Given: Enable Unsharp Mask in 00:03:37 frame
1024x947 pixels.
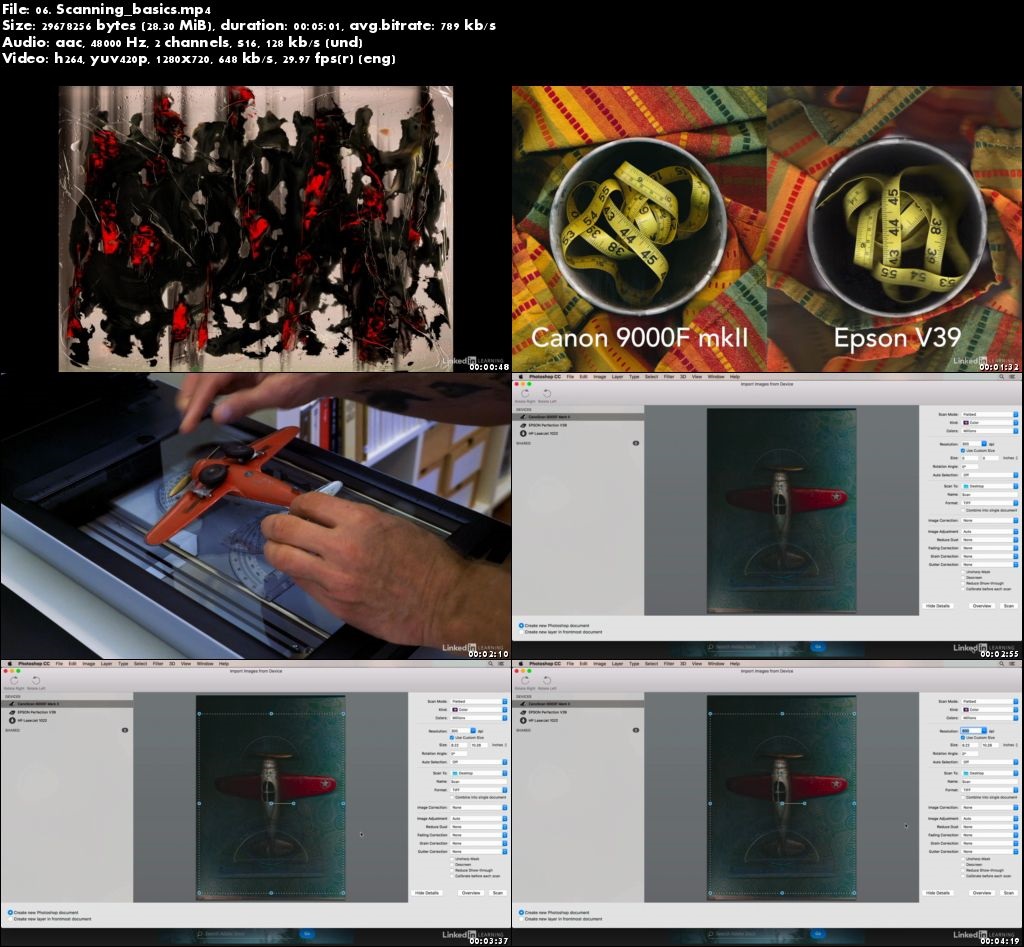Looking at the screenshot, I should click(x=452, y=859).
